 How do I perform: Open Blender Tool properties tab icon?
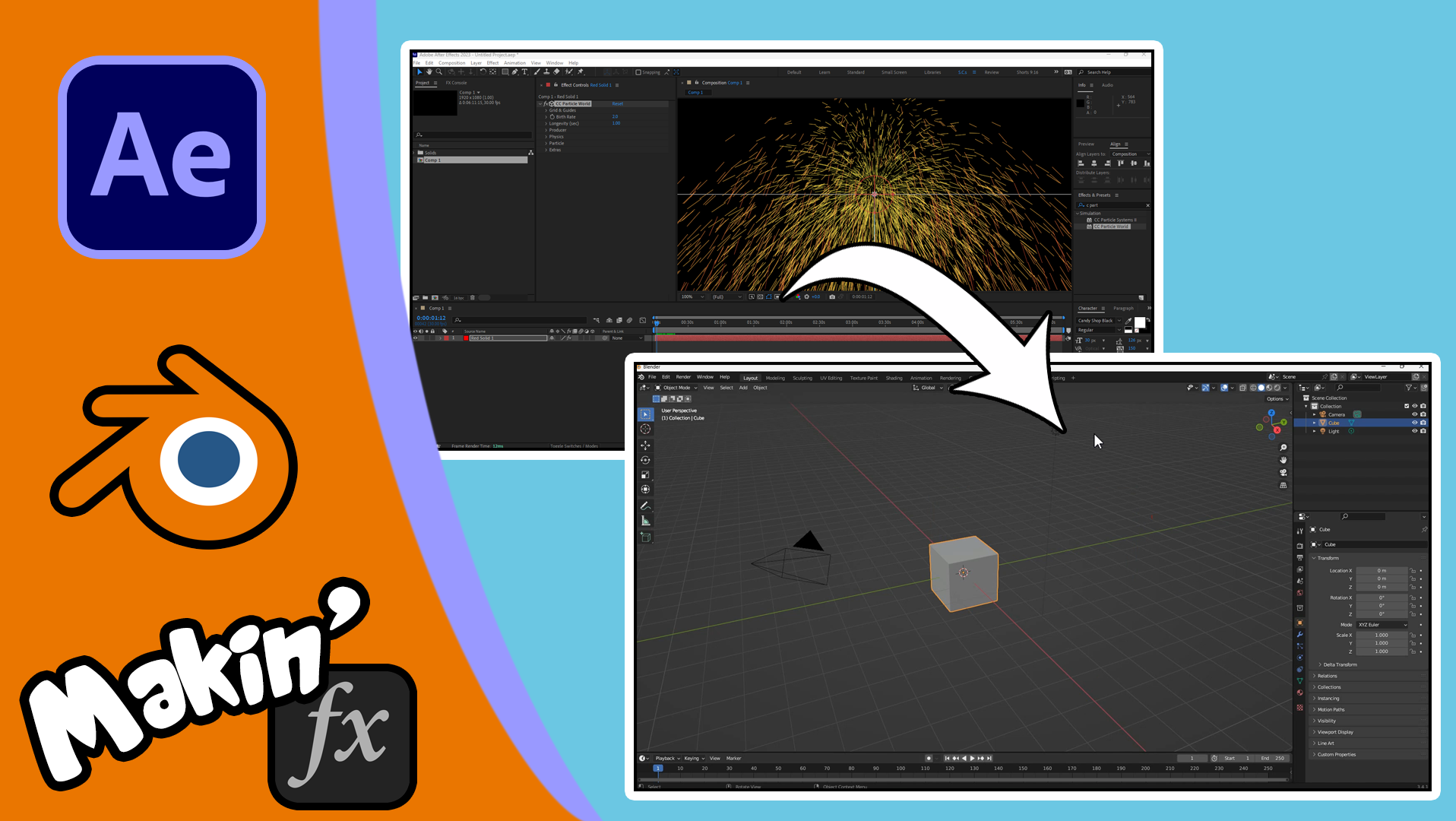1299,531
